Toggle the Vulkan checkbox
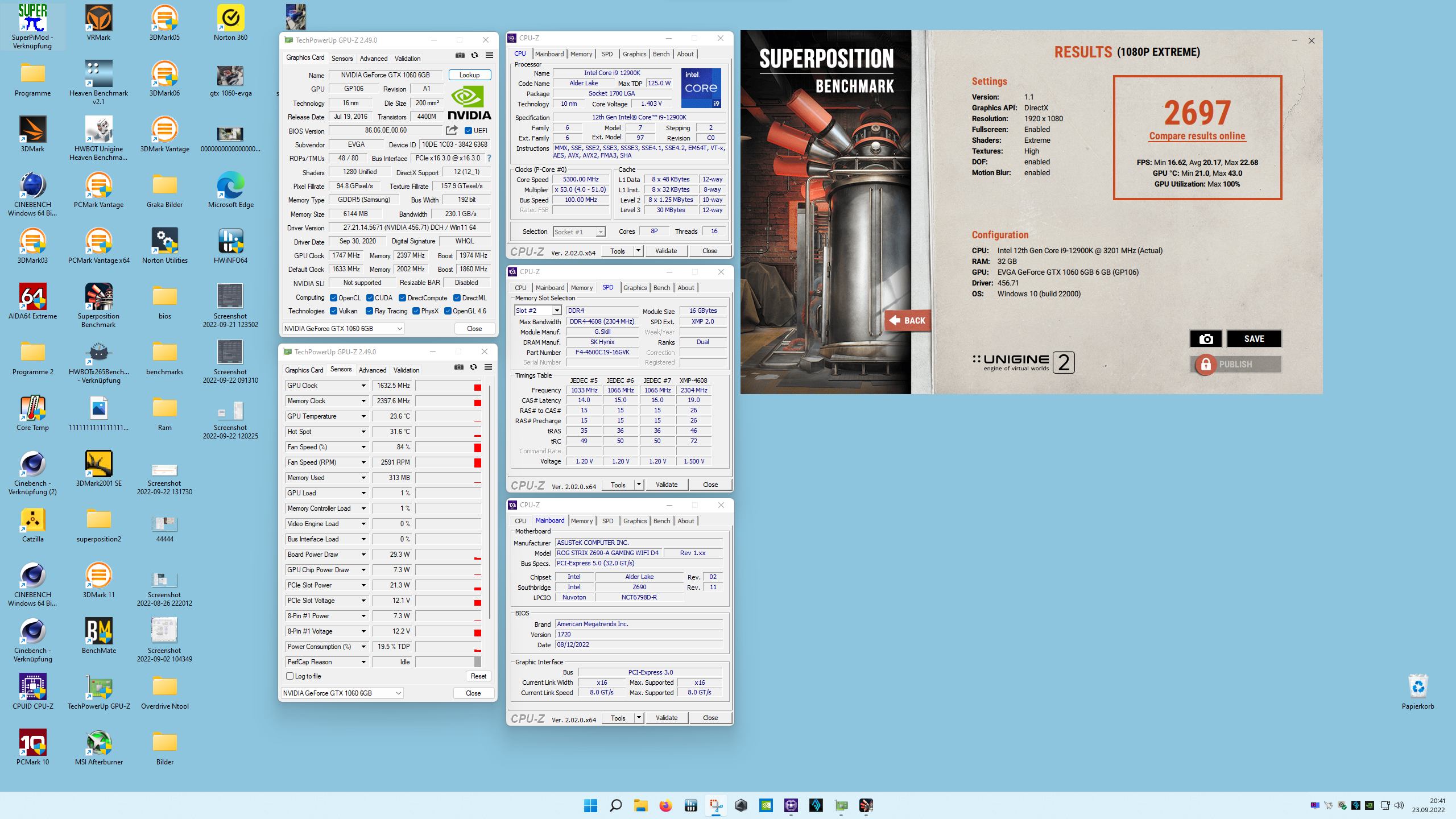The image size is (1456, 819). click(334, 311)
